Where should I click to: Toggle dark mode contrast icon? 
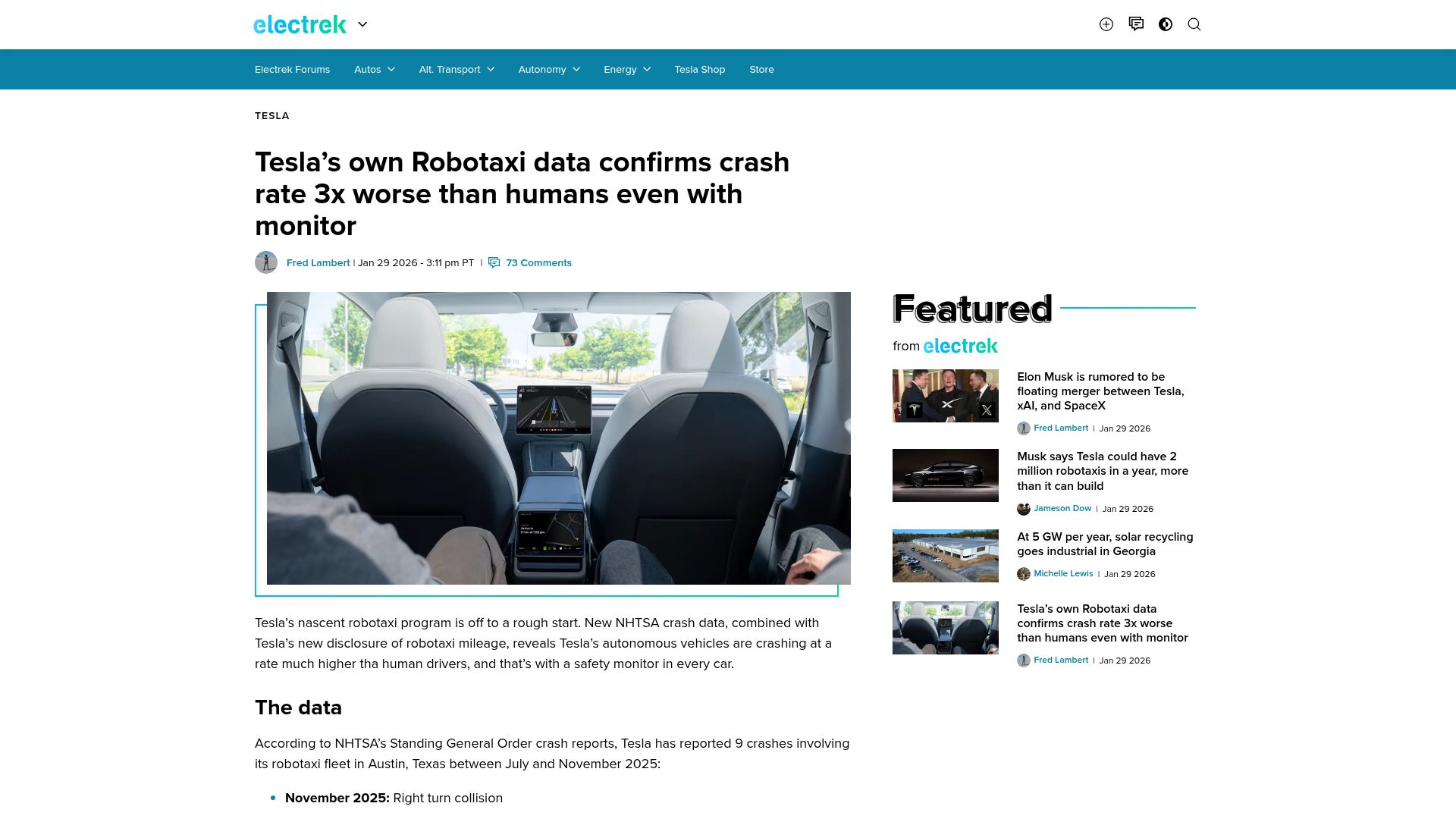tap(1166, 24)
